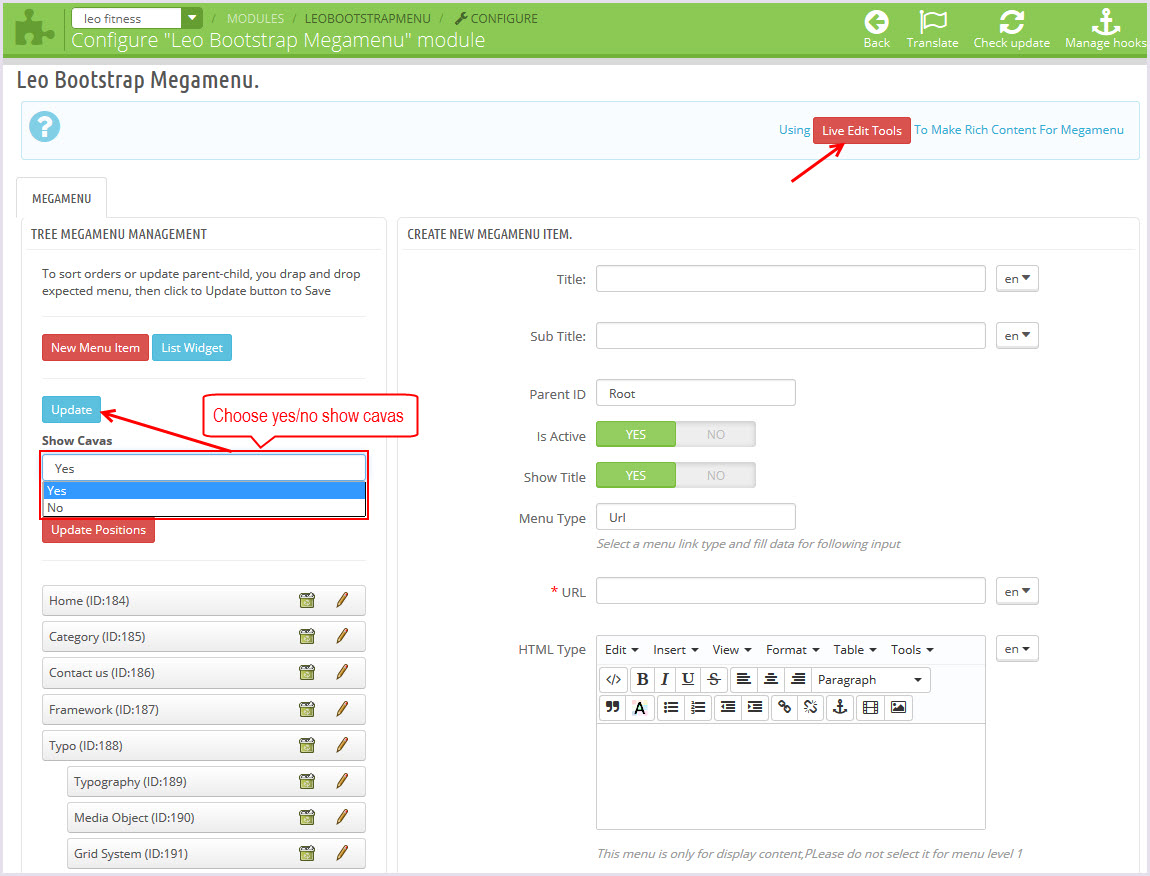Open the editor Tools menu
This screenshot has height=876, width=1150.
912,650
